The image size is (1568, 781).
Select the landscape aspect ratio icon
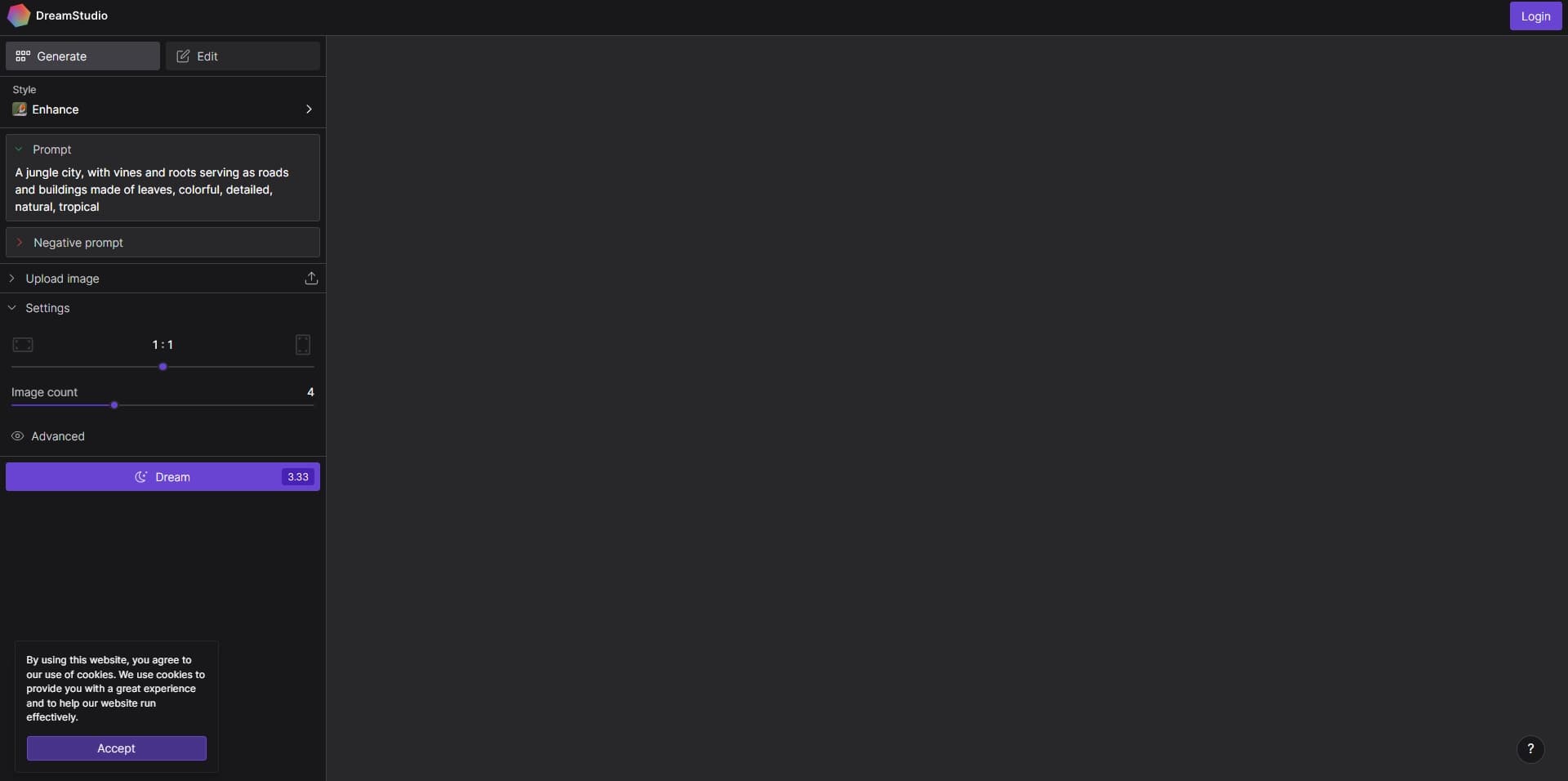pos(23,345)
